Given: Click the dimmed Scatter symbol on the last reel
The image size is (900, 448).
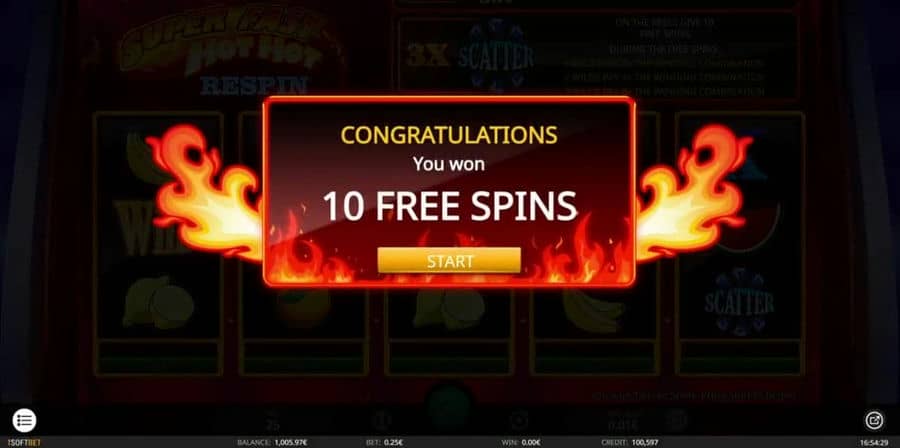Looking at the screenshot, I should pos(739,302).
